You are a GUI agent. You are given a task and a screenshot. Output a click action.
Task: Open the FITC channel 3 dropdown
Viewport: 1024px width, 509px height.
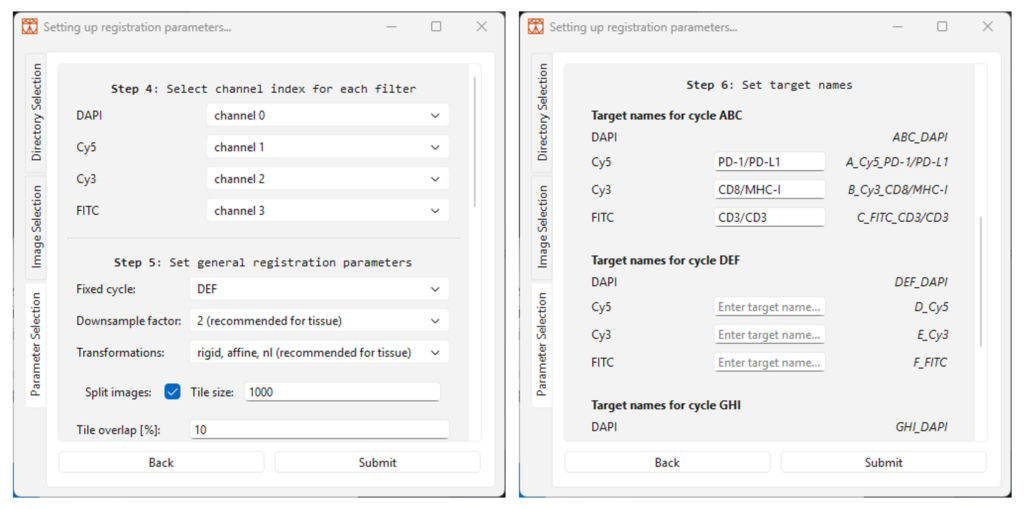pyautogui.click(x=327, y=211)
